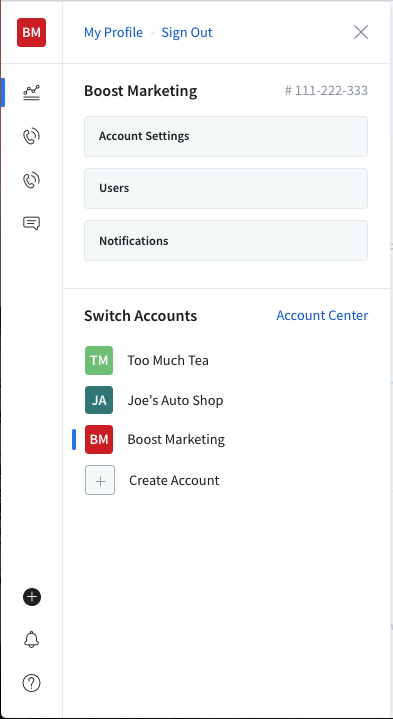Click the Boost Marketing heading
Viewport: 393px width, 719px height.
[x=141, y=91]
